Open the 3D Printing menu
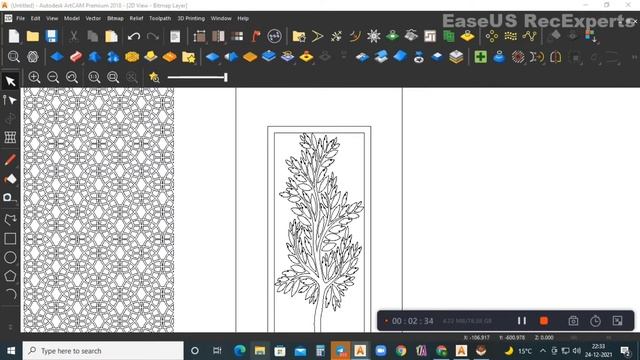The height and width of the screenshot is (360, 640). [x=191, y=18]
